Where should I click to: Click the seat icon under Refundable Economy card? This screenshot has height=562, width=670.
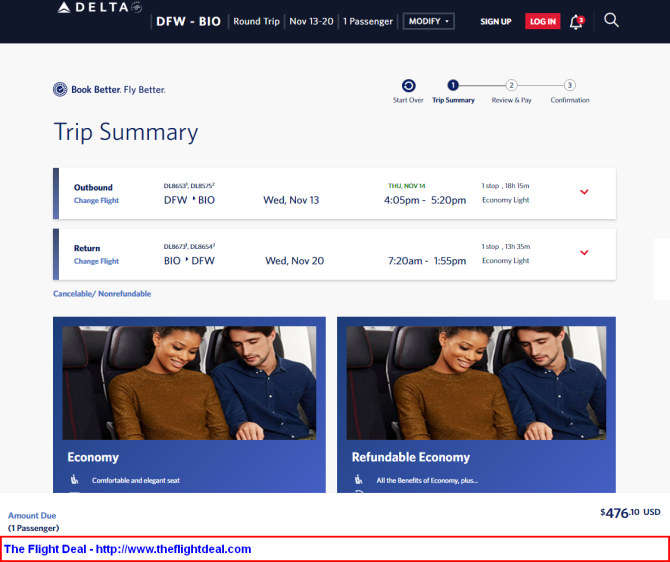point(359,480)
